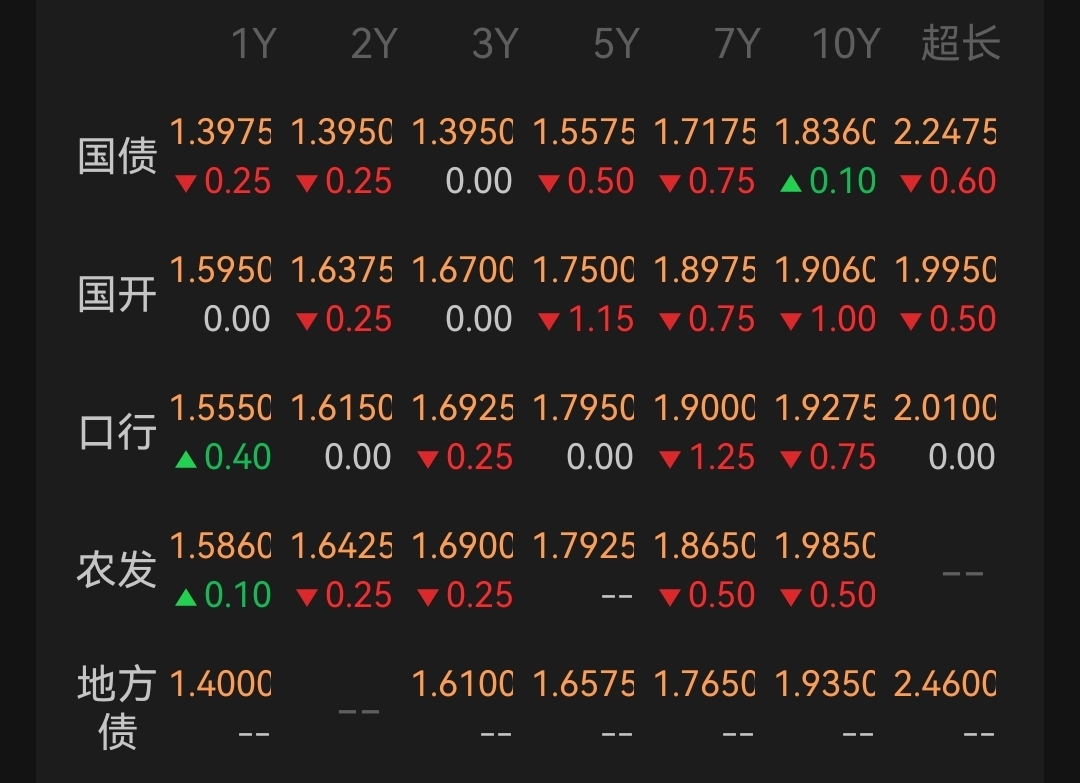
Task: Click the green up arrow beside 口行 1Y 0.40
Action: point(186,459)
